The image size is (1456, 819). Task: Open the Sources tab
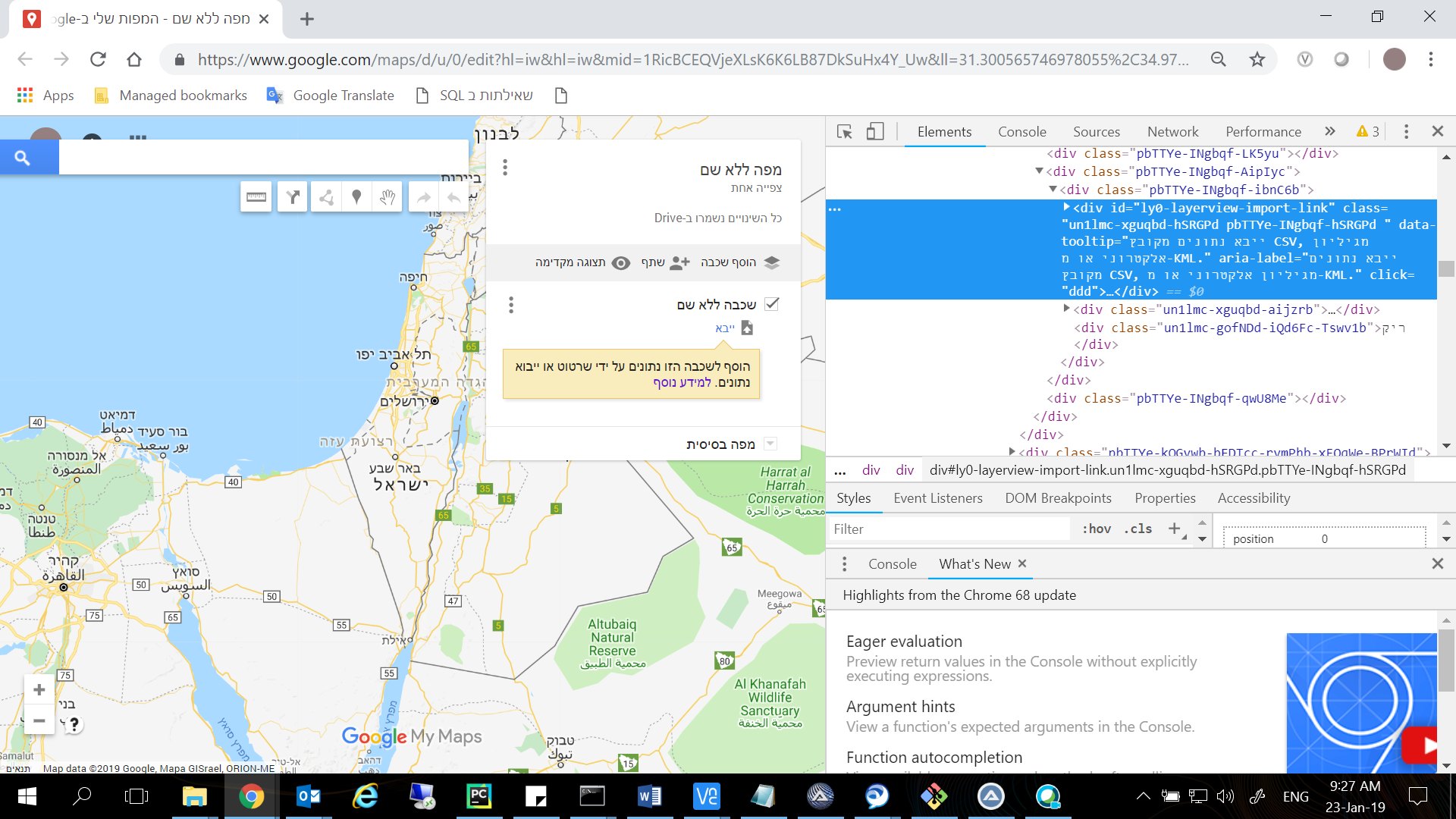(x=1096, y=131)
